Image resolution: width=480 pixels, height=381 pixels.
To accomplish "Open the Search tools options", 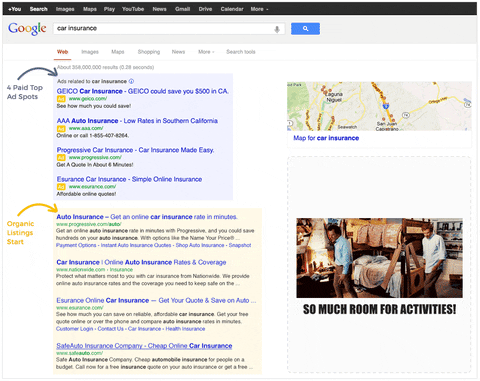I will pyautogui.click(x=241, y=52).
